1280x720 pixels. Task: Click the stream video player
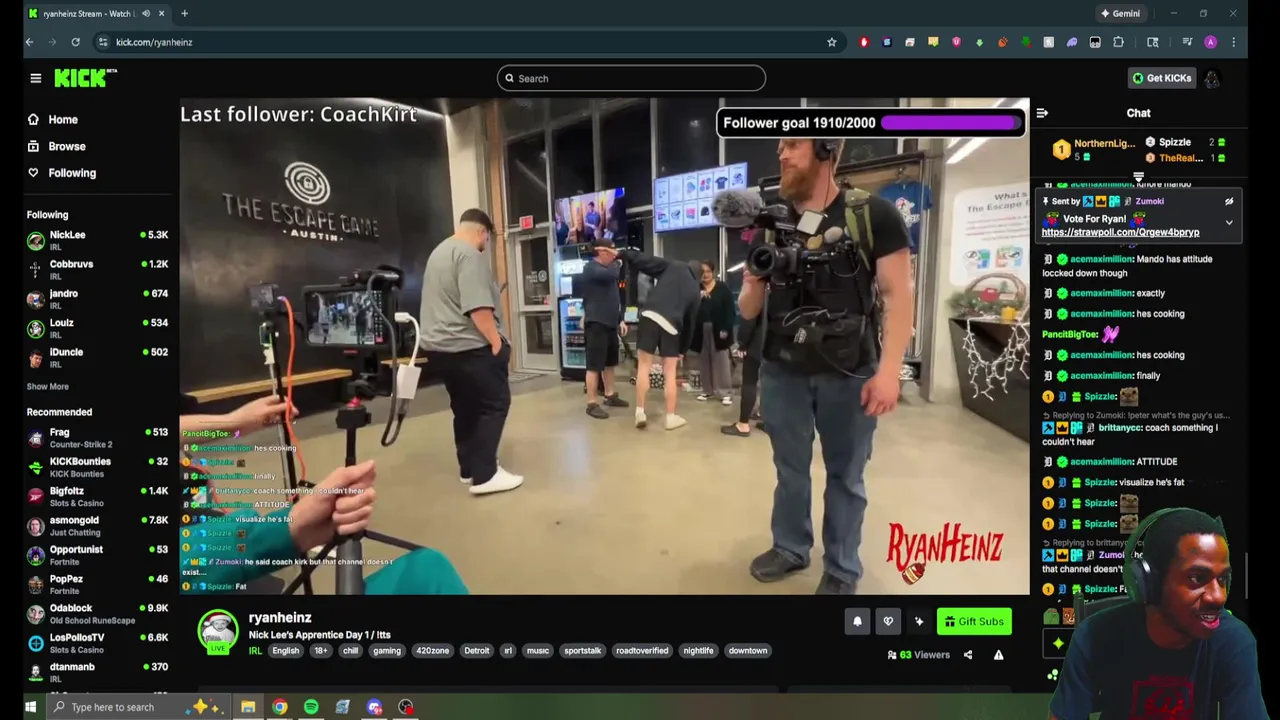click(x=604, y=346)
